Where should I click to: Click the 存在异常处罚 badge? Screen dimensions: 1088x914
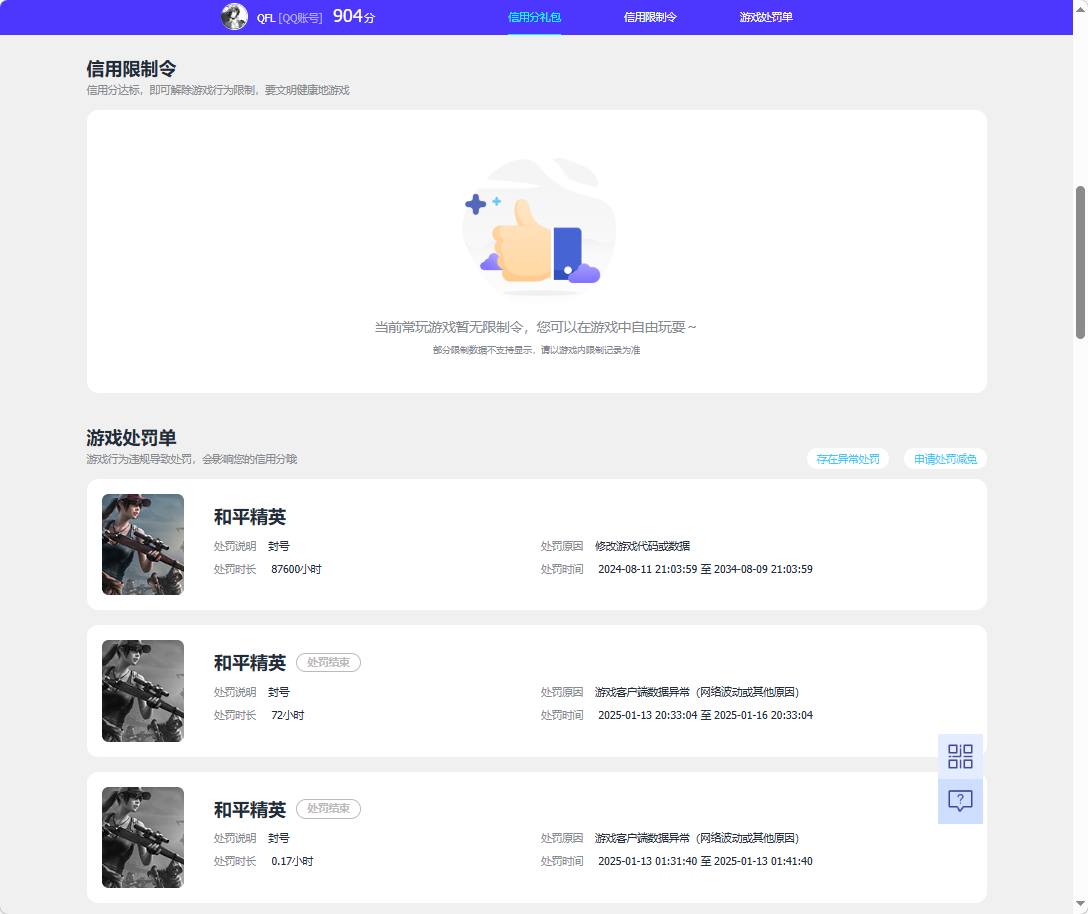tap(847, 458)
